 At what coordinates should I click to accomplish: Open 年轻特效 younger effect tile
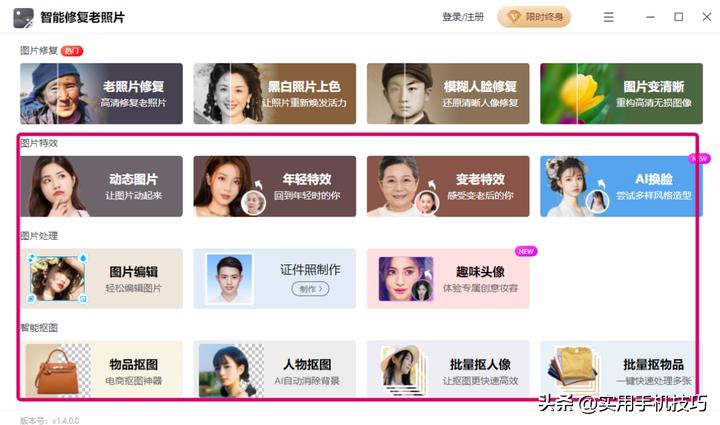click(x=275, y=186)
